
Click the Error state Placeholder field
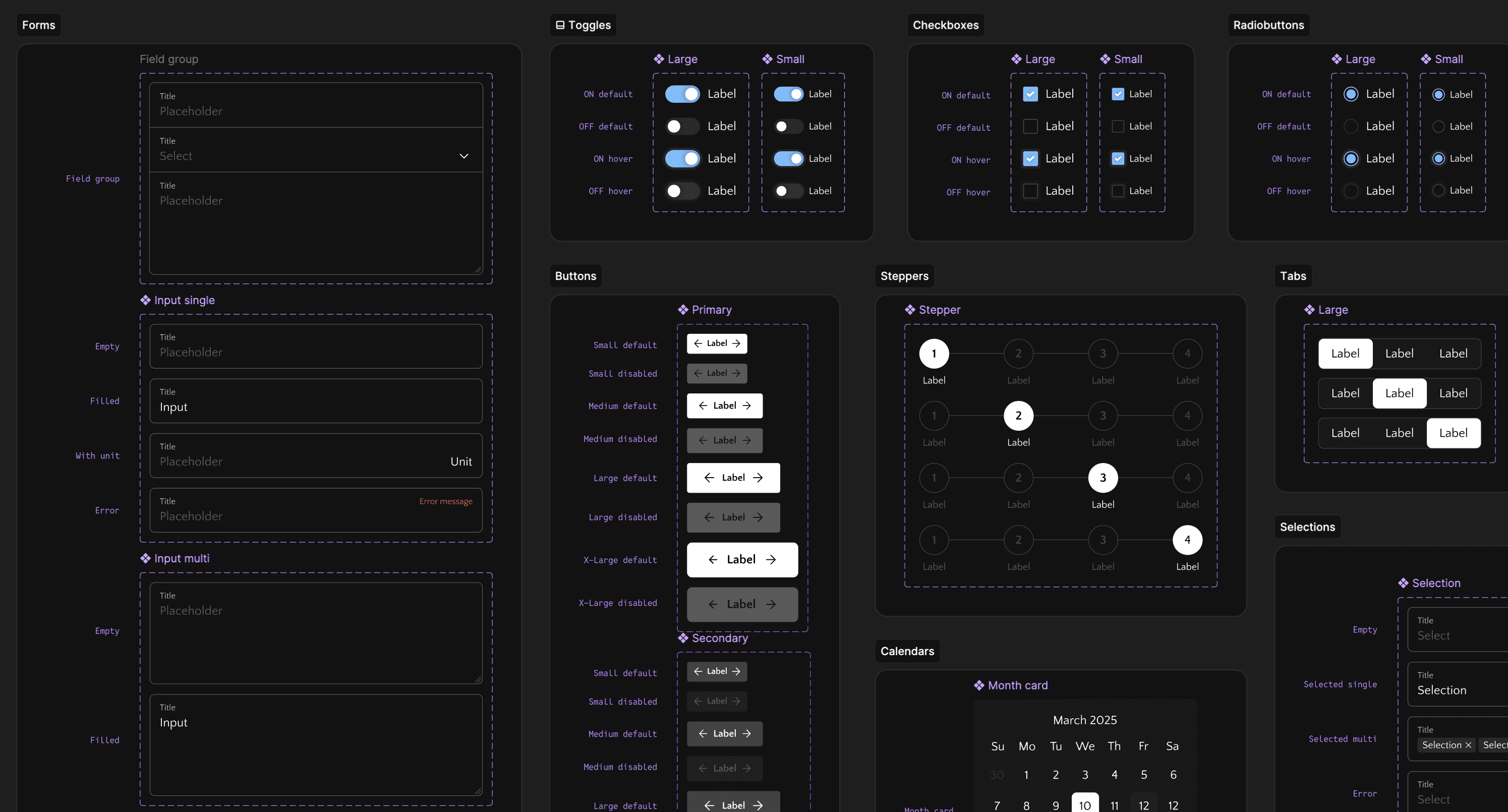(316, 510)
